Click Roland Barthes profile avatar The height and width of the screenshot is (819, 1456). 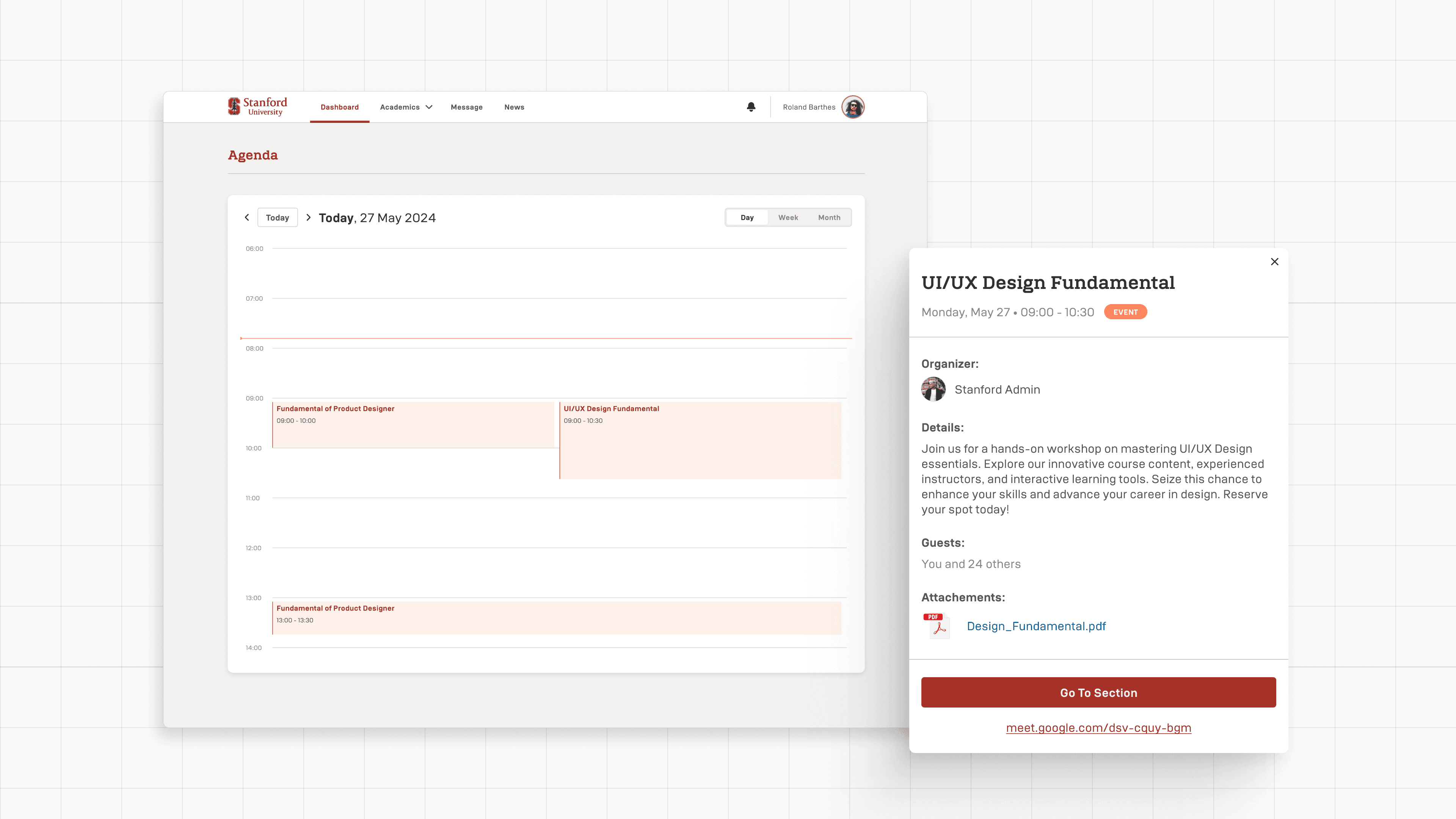point(852,107)
